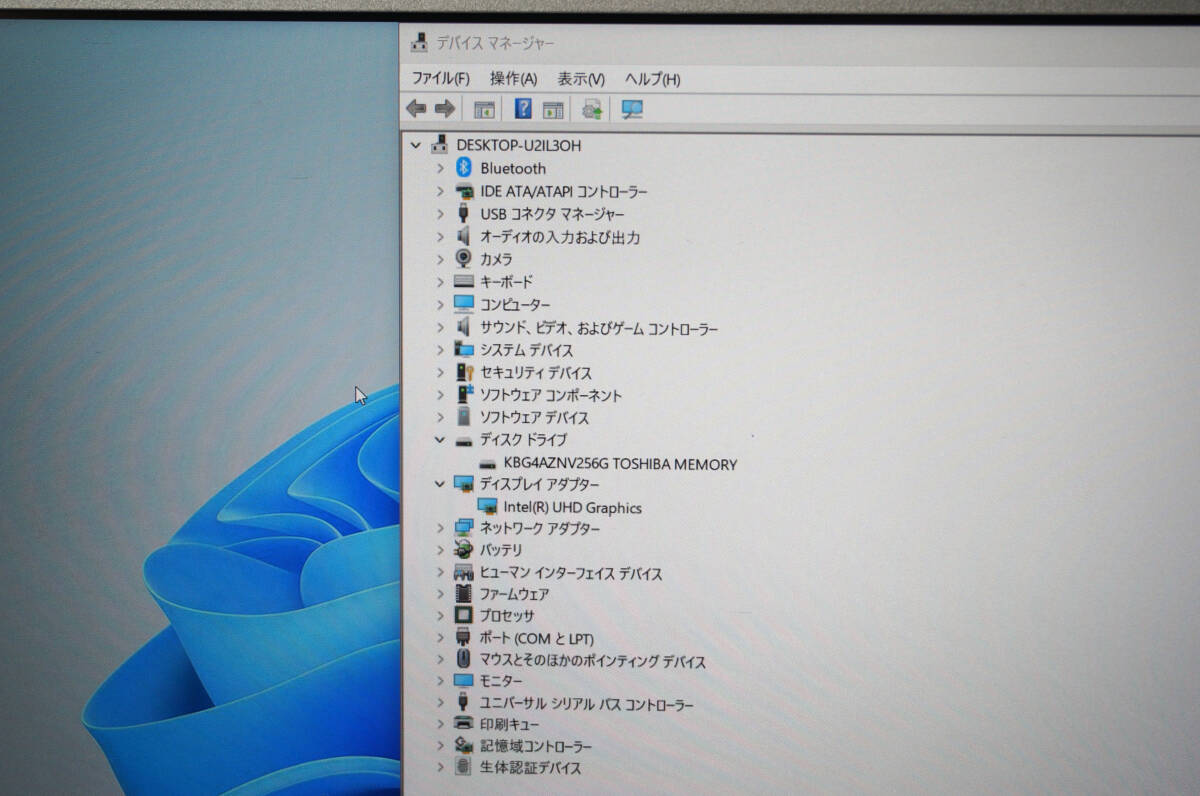The image size is (1200, 796).
Task: Collapse the DESKTOP-U2IL3OH root node
Action: (416, 145)
